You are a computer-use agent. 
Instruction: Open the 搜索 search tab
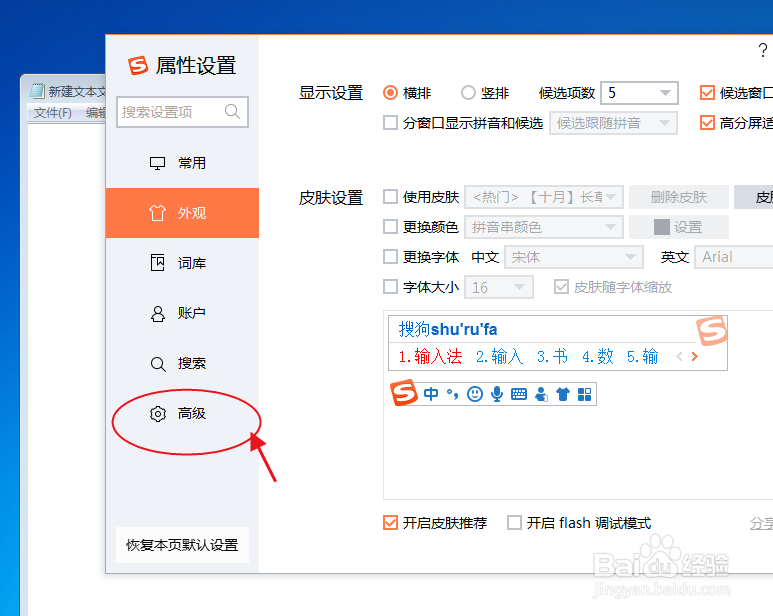pos(182,363)
